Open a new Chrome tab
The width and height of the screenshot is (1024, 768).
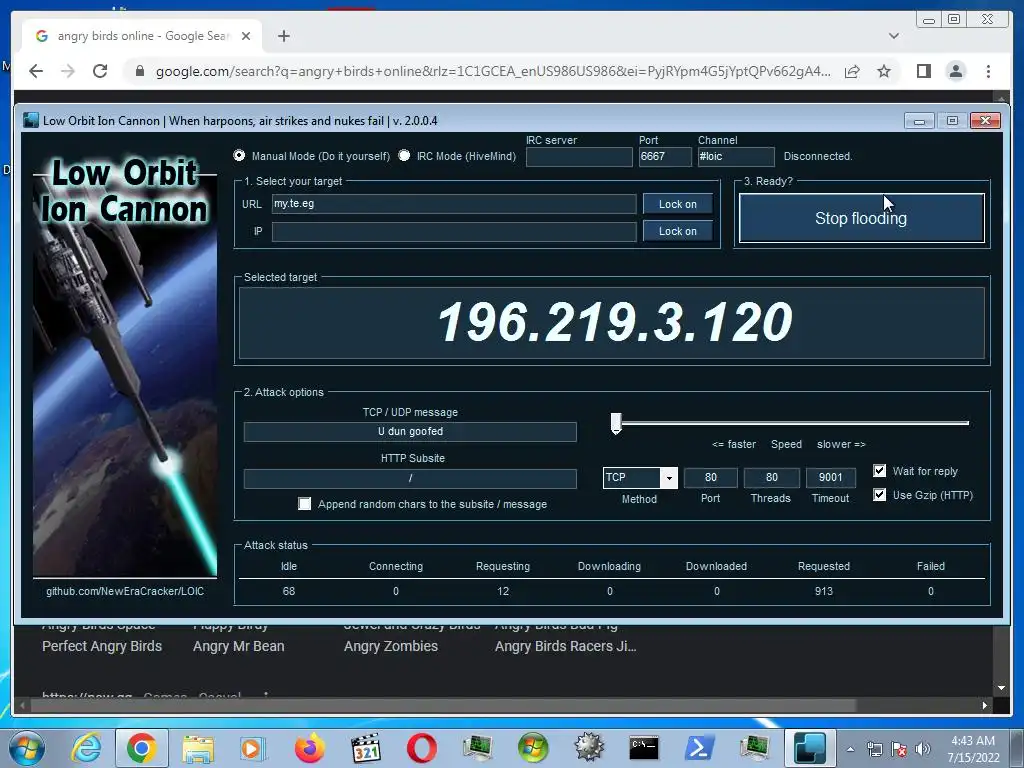pos(283,36)
